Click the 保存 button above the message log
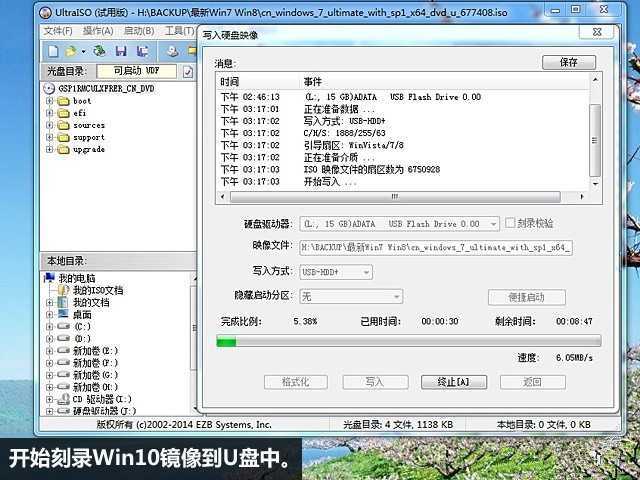The image size is (640, 480). click(x=569, y=62)
